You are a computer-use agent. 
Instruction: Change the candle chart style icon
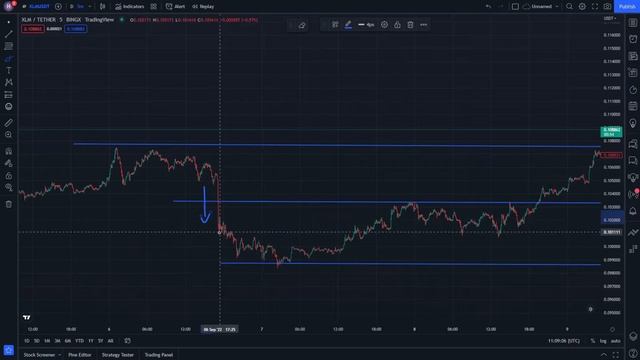click(x=102, y=7)
